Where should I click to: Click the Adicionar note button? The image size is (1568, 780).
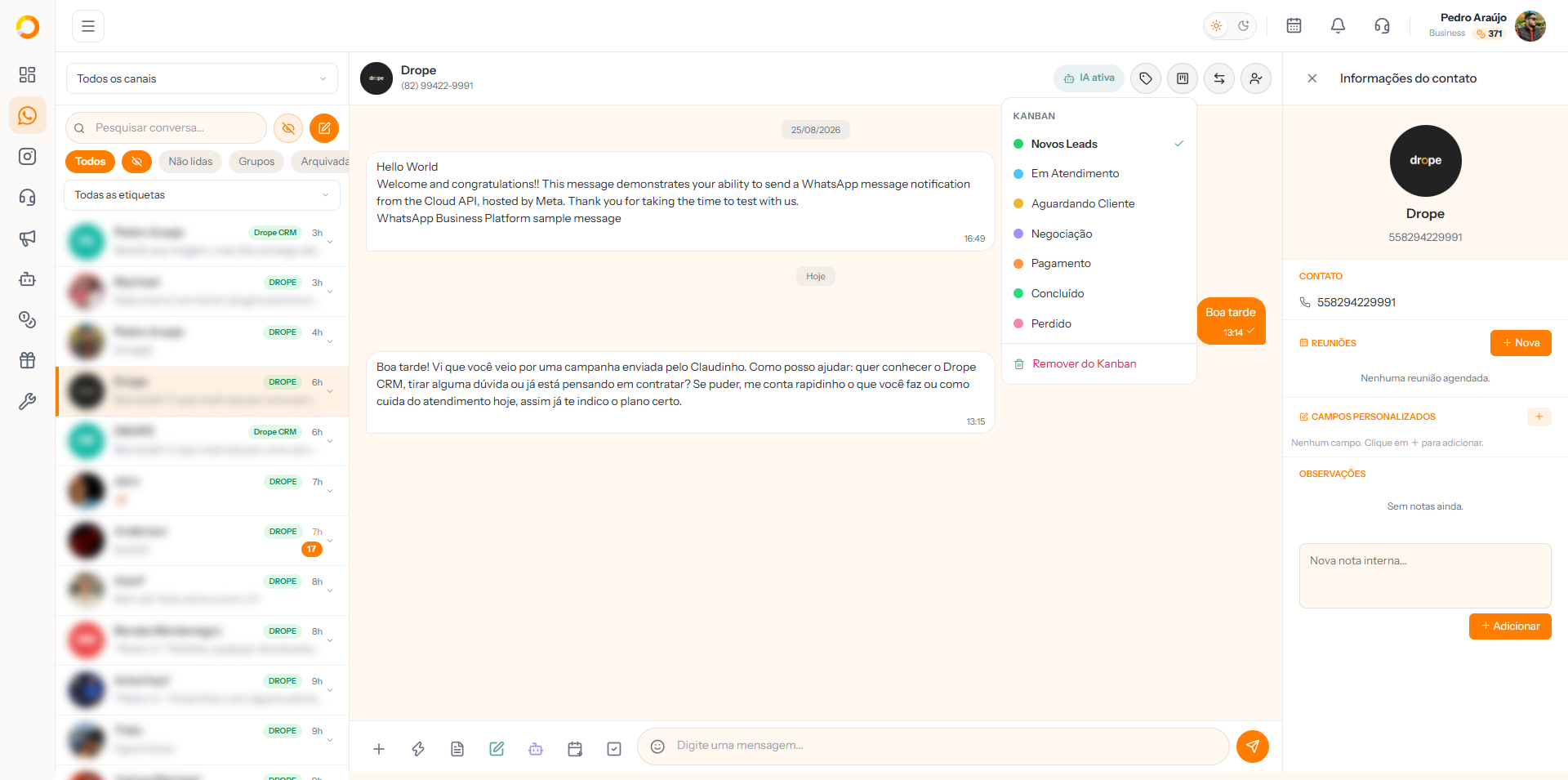pos(1510,626)
